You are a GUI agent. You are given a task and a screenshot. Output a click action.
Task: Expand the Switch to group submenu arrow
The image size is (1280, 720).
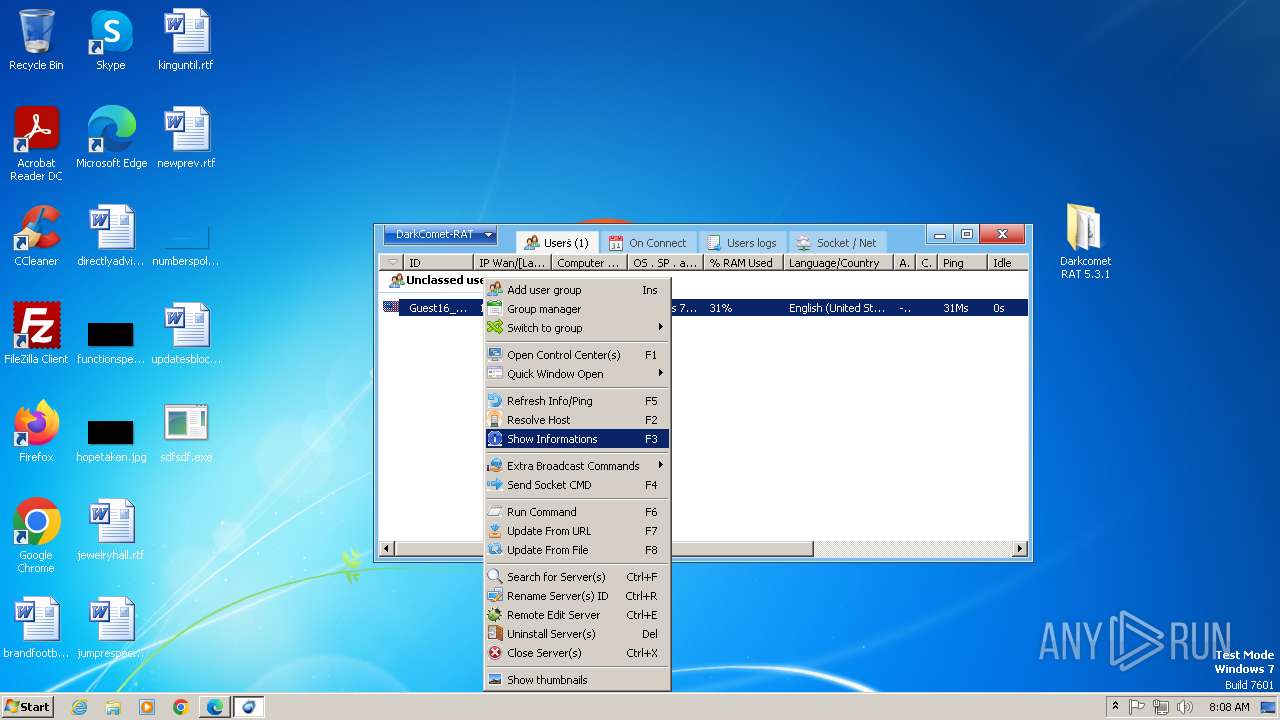tap(660, 327)
